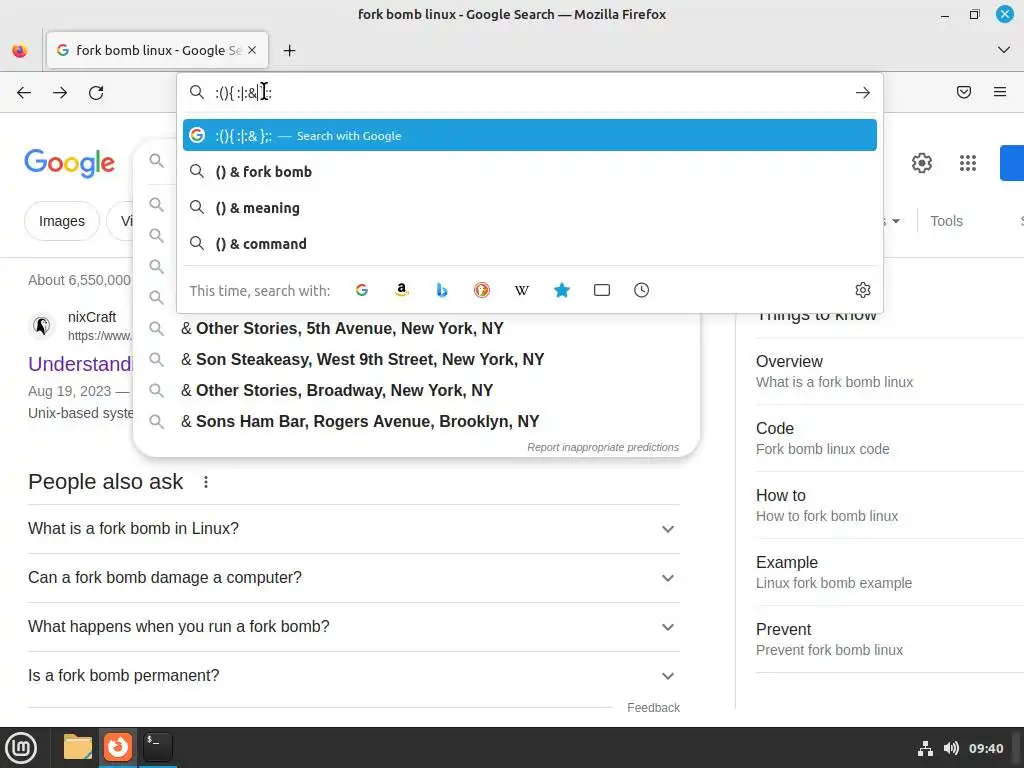The height and width of the screenshot is (768, 1024).
Task: Search this time with Bing icon
Action: [x=442, y=290]
